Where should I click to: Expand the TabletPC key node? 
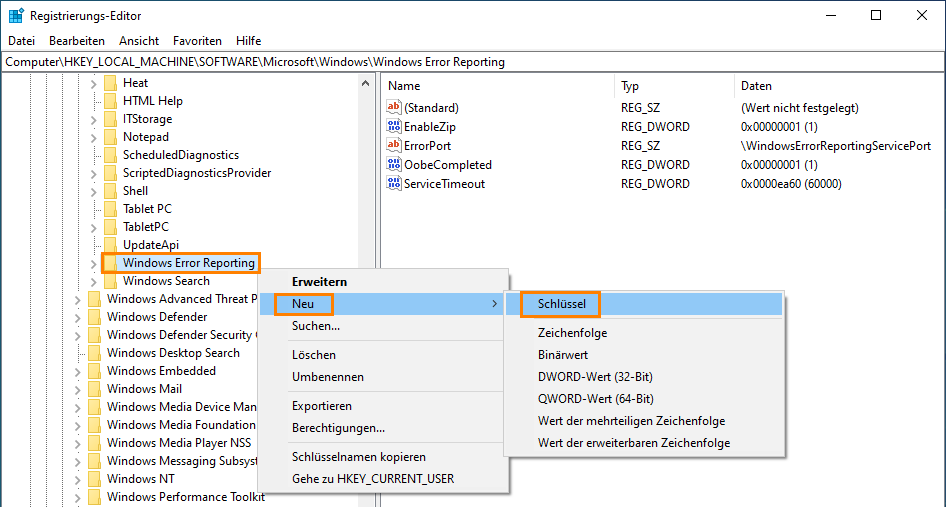[94, 228]
